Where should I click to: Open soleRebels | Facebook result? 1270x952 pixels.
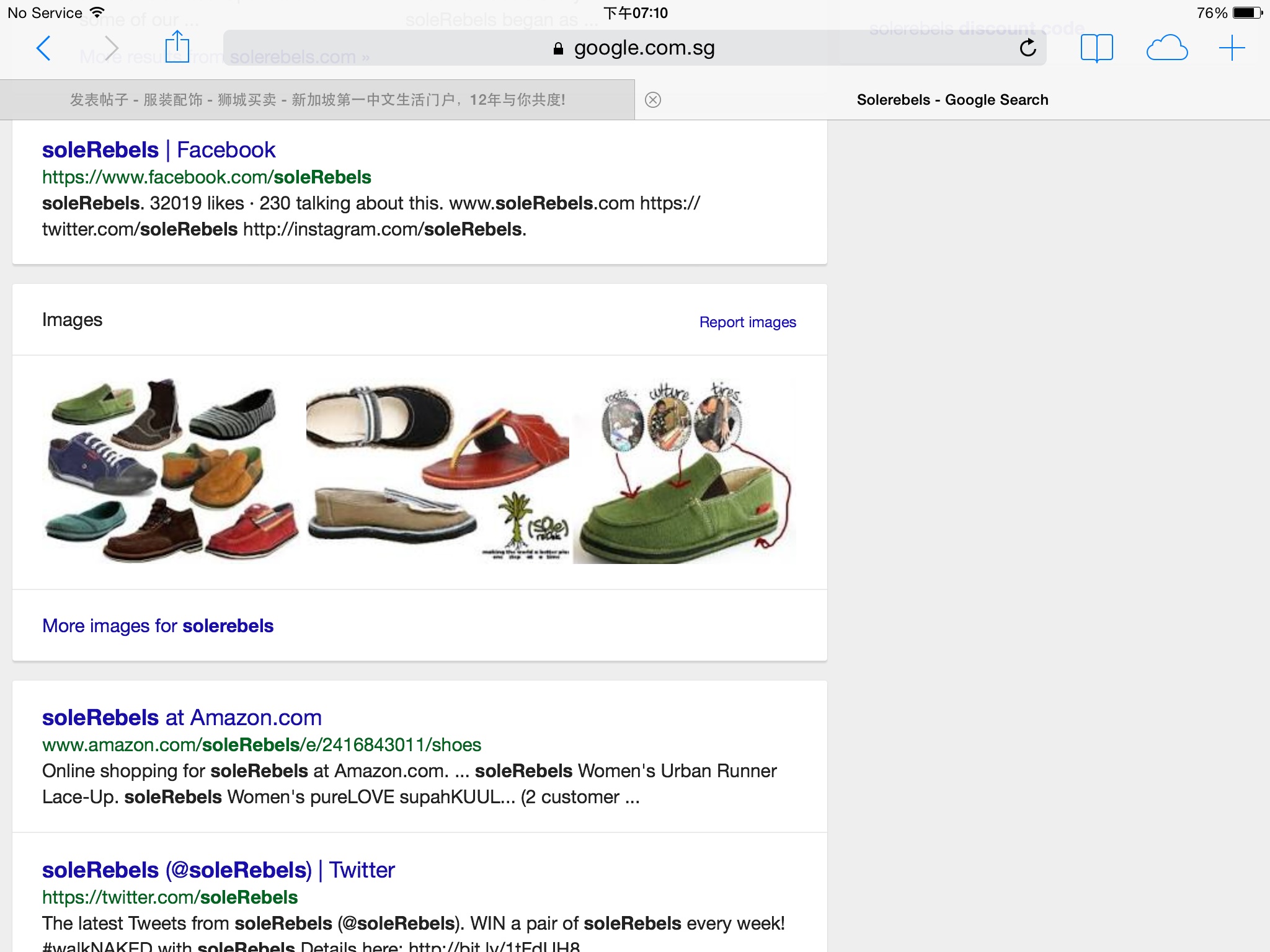click(159, 150)
